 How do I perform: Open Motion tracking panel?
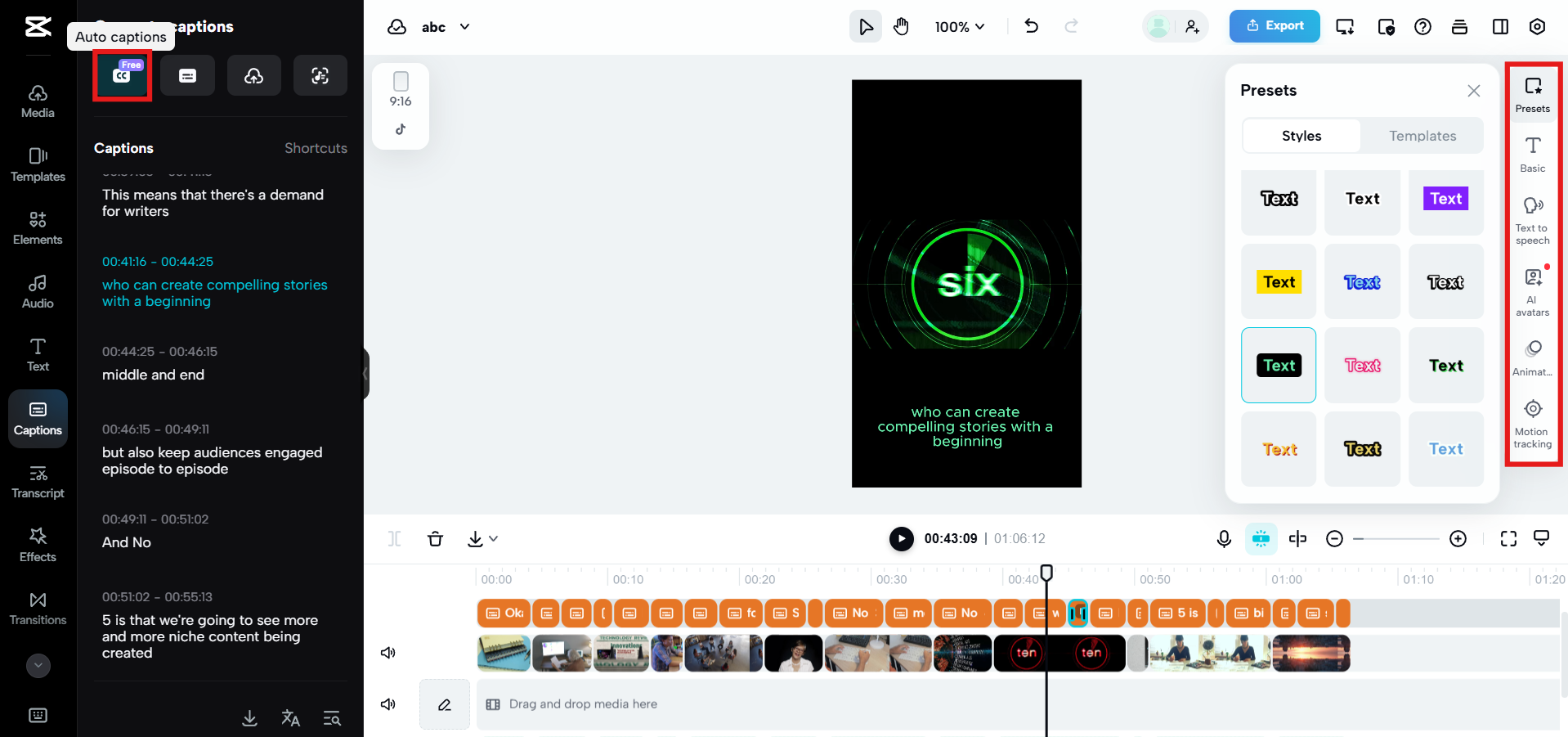click(1533, 425)
